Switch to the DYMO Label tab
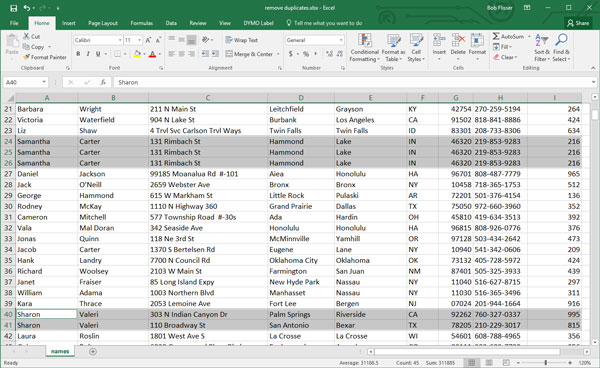The width and height of the screenshot is (600, 368). point(258,23)
